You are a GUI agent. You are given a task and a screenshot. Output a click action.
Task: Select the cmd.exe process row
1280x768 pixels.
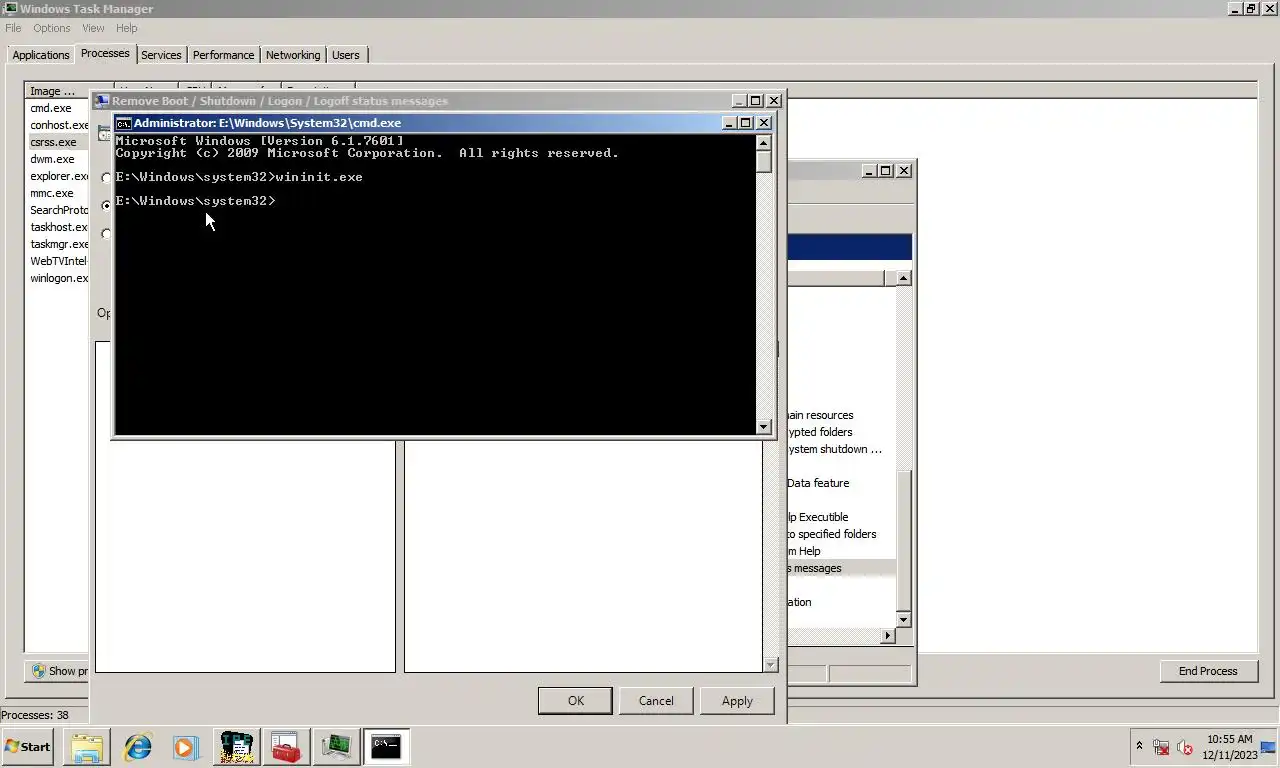(x=59, y=108)
